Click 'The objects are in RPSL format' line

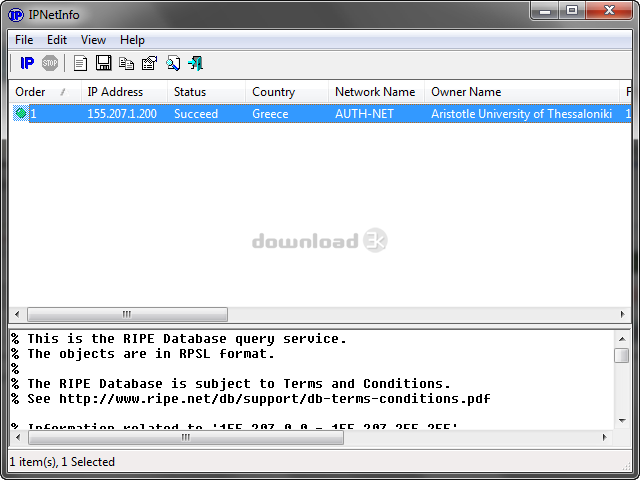(x=142, y=354)
